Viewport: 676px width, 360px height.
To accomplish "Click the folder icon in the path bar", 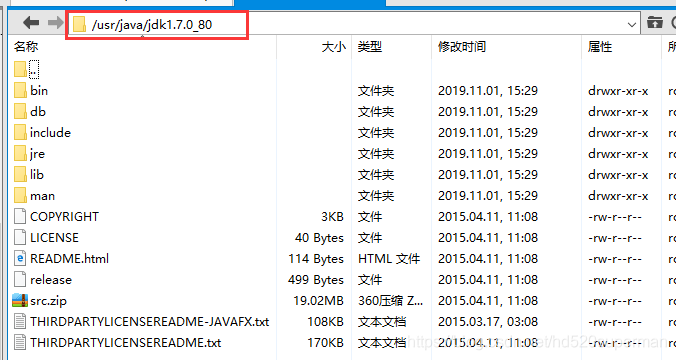I will (x=79, y=24).
